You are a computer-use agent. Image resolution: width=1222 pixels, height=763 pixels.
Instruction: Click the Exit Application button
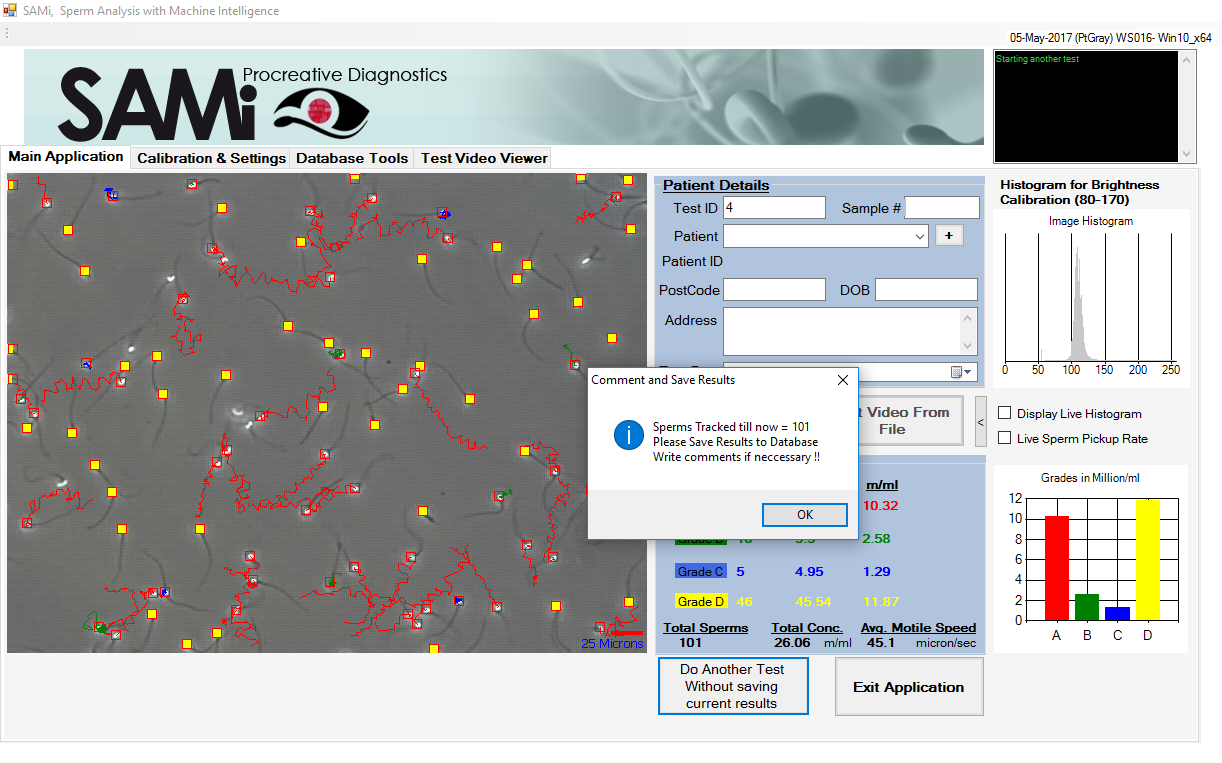(908, 687)
